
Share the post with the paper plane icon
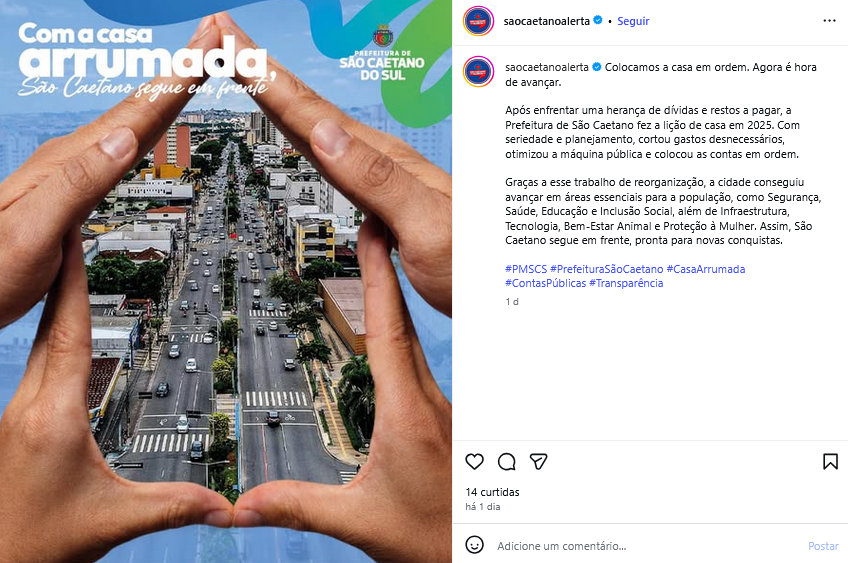(x=538, y=461)
